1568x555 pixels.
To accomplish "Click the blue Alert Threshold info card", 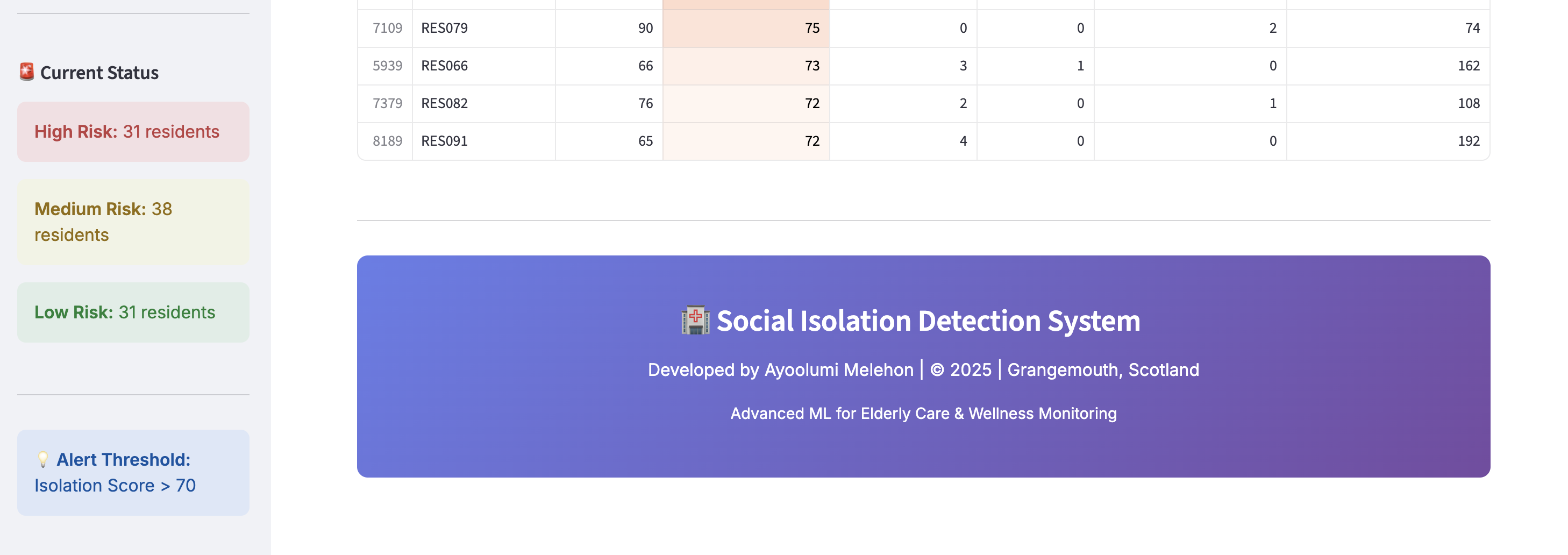I will click(x=133, y=472).
